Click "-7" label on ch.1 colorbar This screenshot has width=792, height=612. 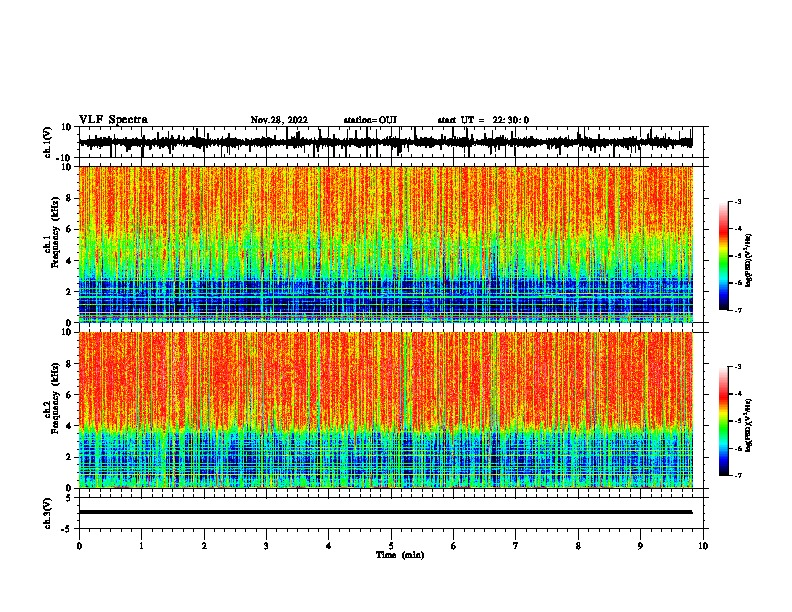coord(737,310)
